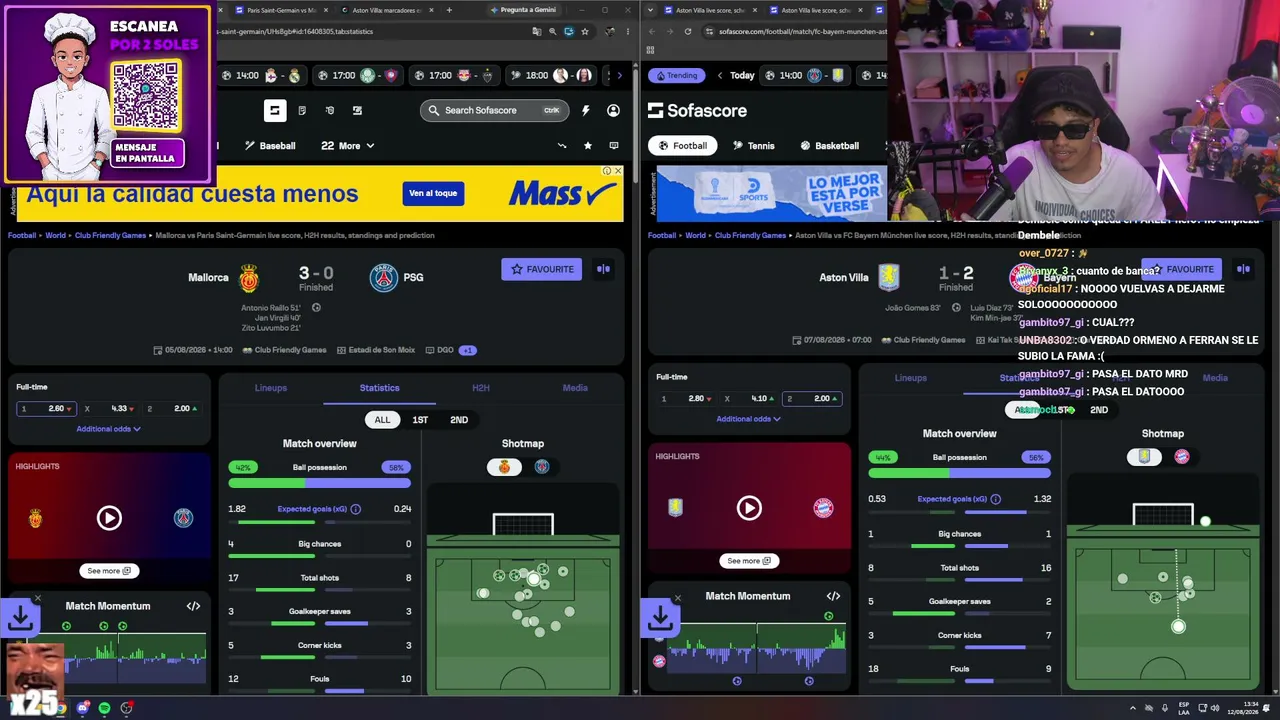The width and height of the screenshot is (1280, 720).
Task: Expand Additional odds under the Aston Villa match
Action: (x=749, y=419)
